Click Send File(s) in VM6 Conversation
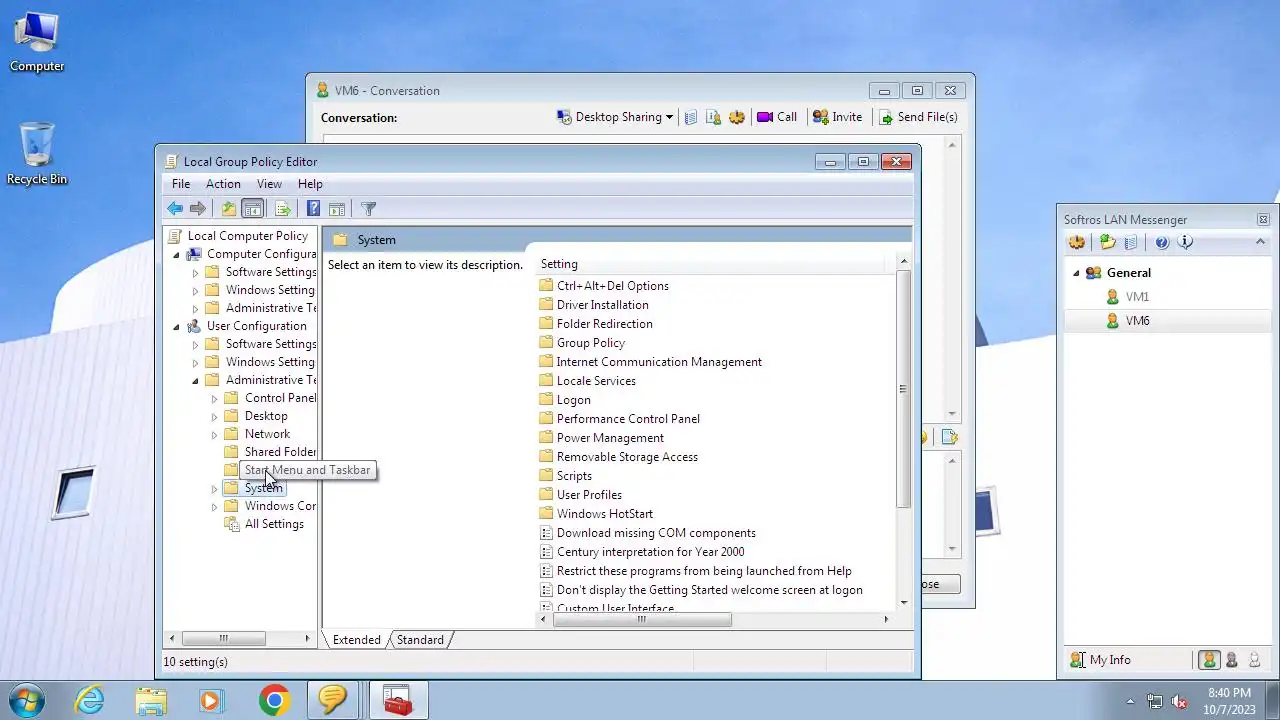The width and height of the screenshot is (1280, 720). tap(918, 117)
